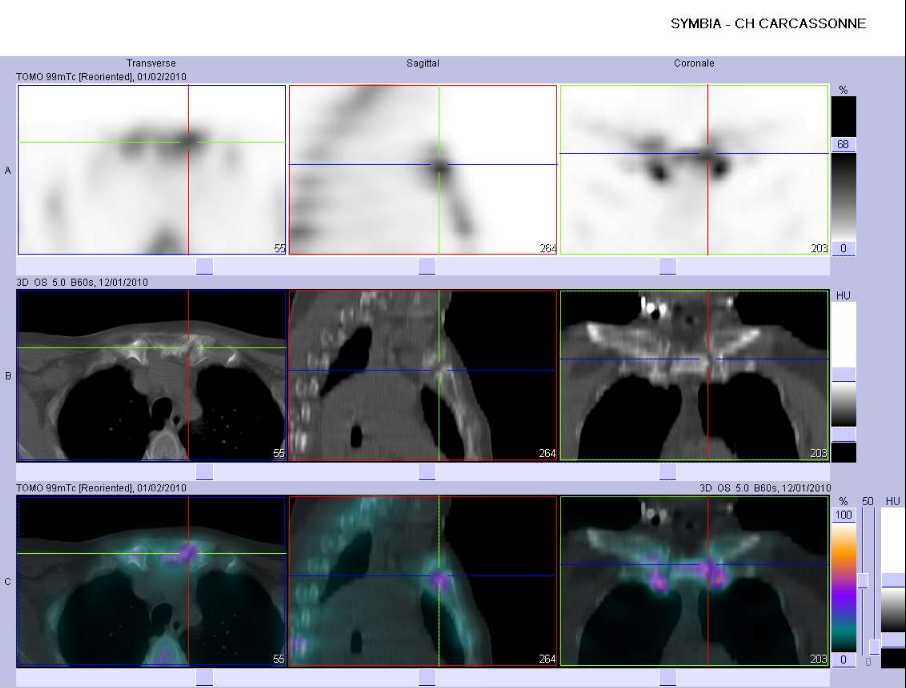Click the 0 lower threshold box on row A scale

tap(844, 248)
